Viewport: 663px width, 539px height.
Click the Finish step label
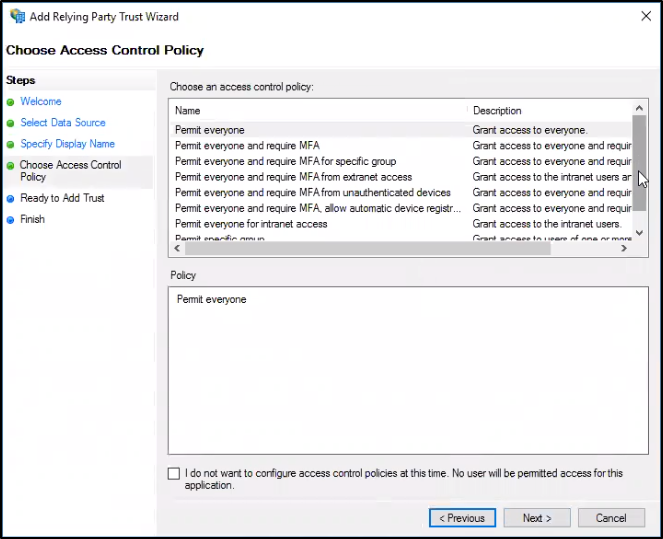coord(32,219)
